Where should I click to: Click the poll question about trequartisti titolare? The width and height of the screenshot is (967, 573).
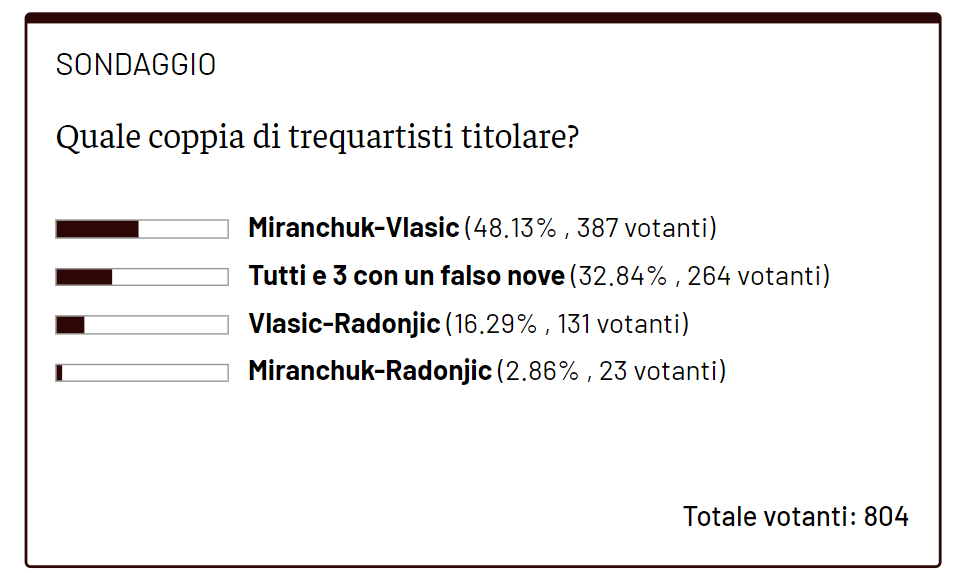point(317,136)
